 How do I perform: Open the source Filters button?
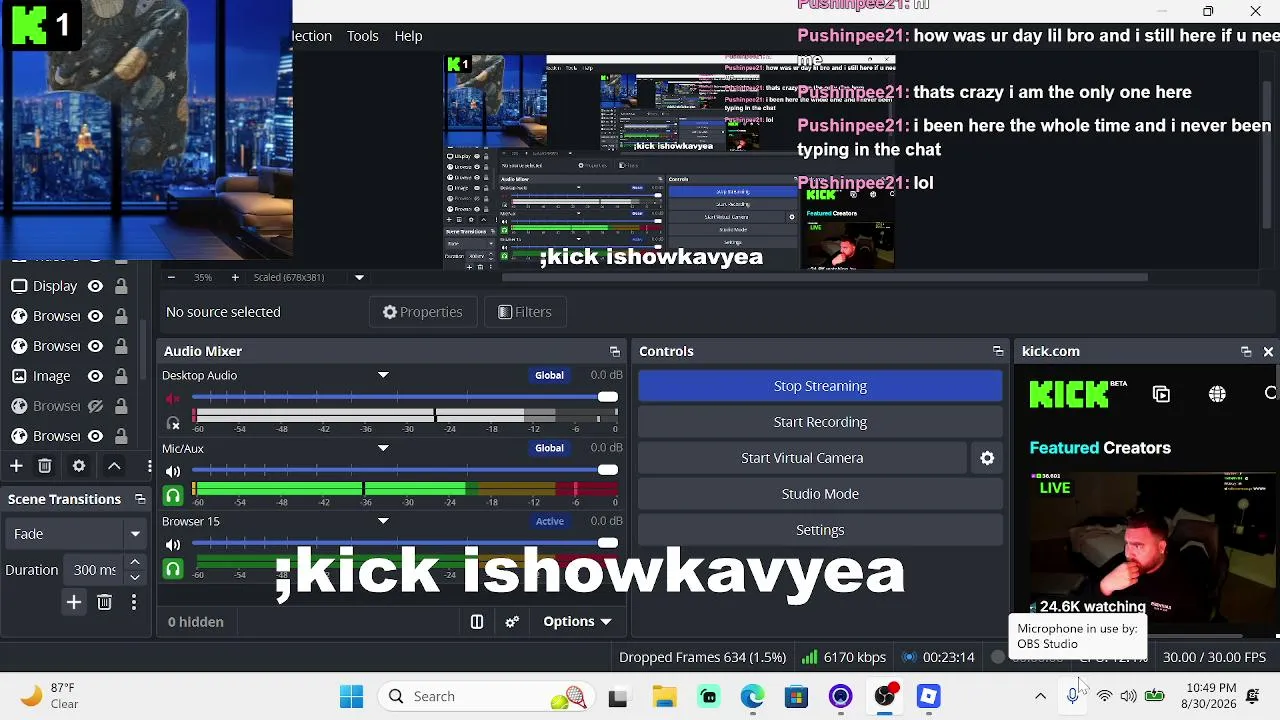pos(525,312)
